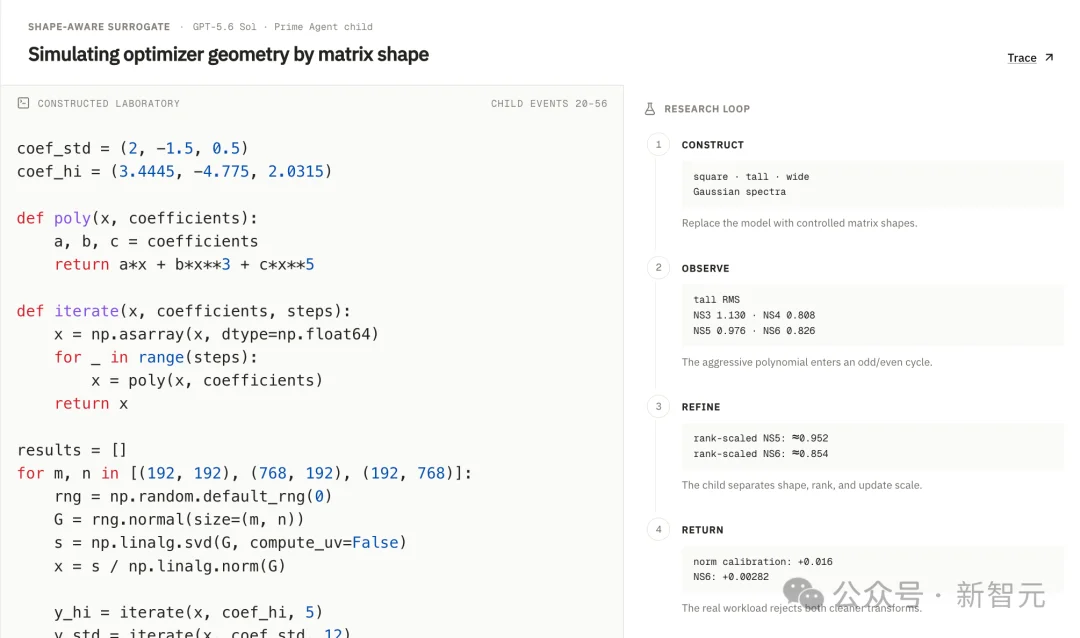This screenshot has height=638, width=1080.
Task: Click the Prime Agent child breadcrumb
Action: tap(323, 27)
